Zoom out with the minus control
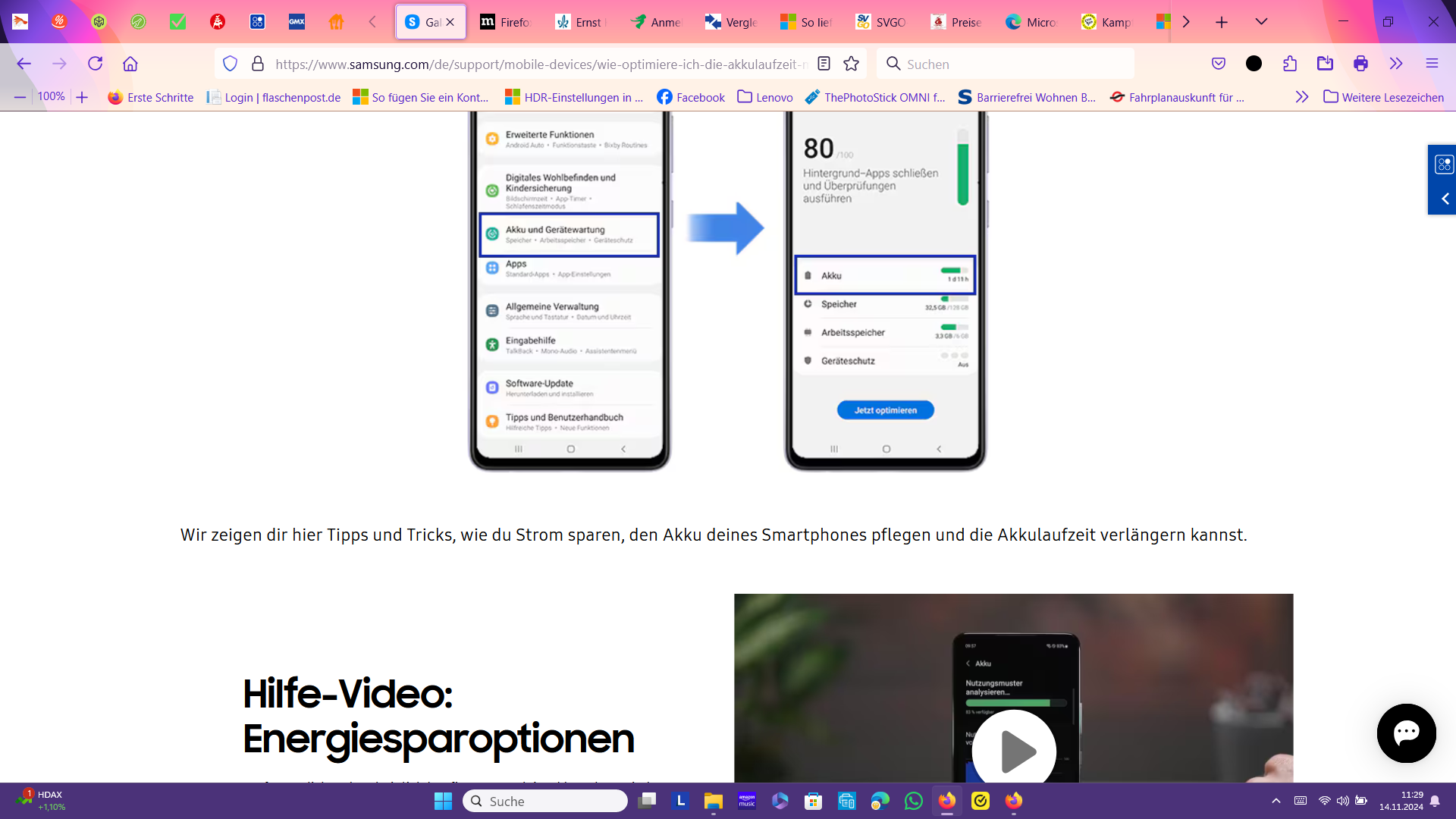 20,97
